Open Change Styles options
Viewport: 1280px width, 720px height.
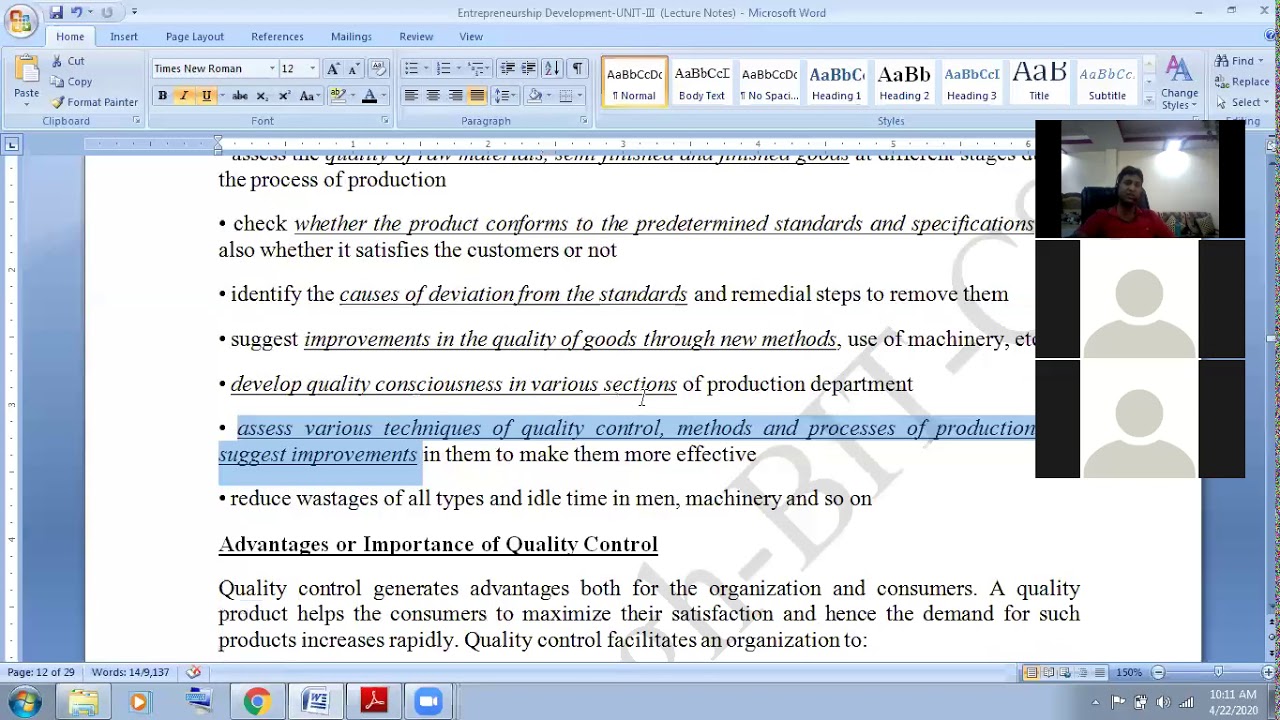click(1179, 83)
